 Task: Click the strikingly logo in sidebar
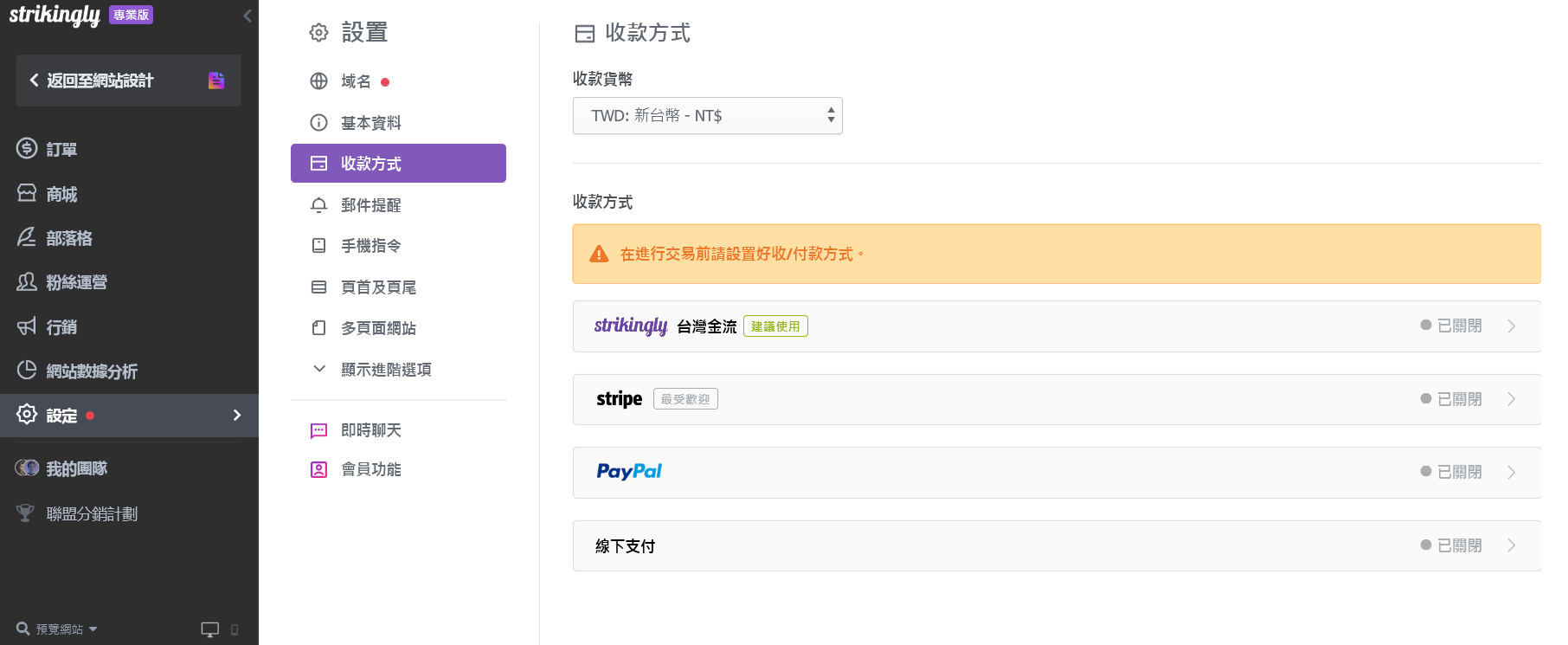(x=55, y=16)
